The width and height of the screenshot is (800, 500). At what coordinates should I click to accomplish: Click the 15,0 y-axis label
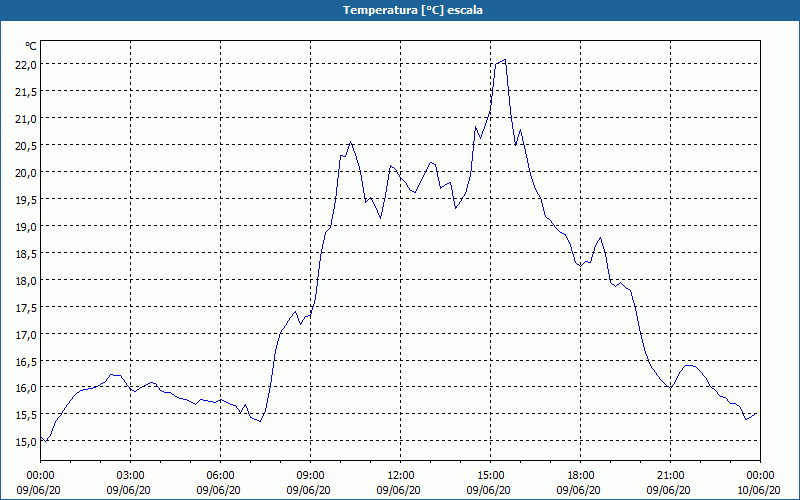tap(26, 442)
